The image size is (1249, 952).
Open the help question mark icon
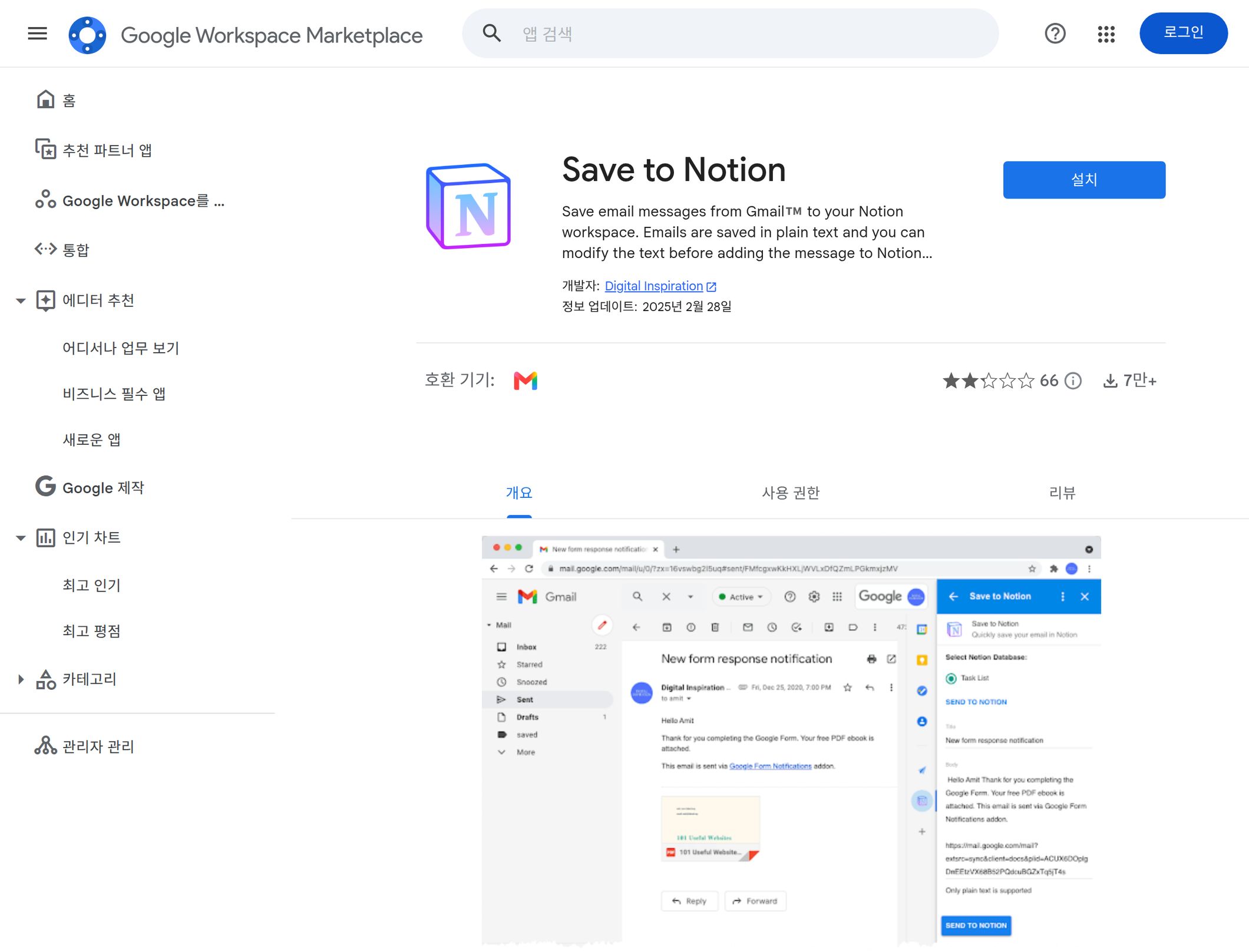pos(1055,34)
